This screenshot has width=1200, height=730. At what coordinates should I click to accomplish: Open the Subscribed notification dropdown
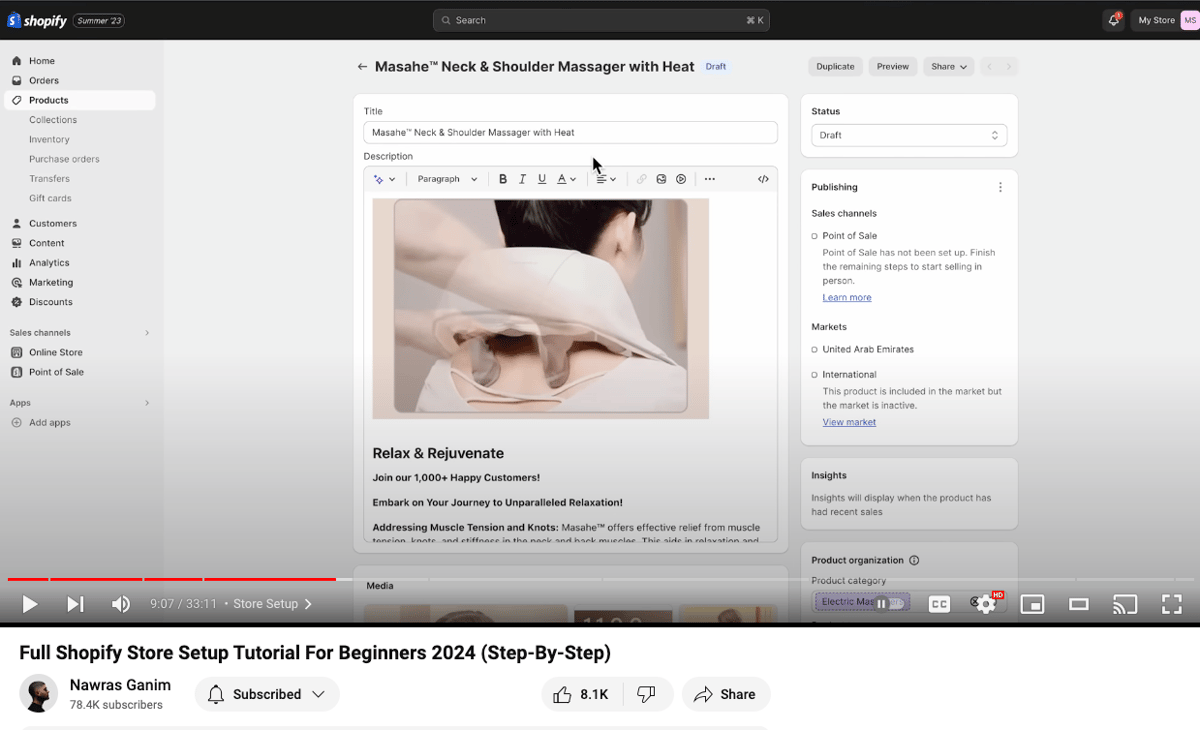267,694
